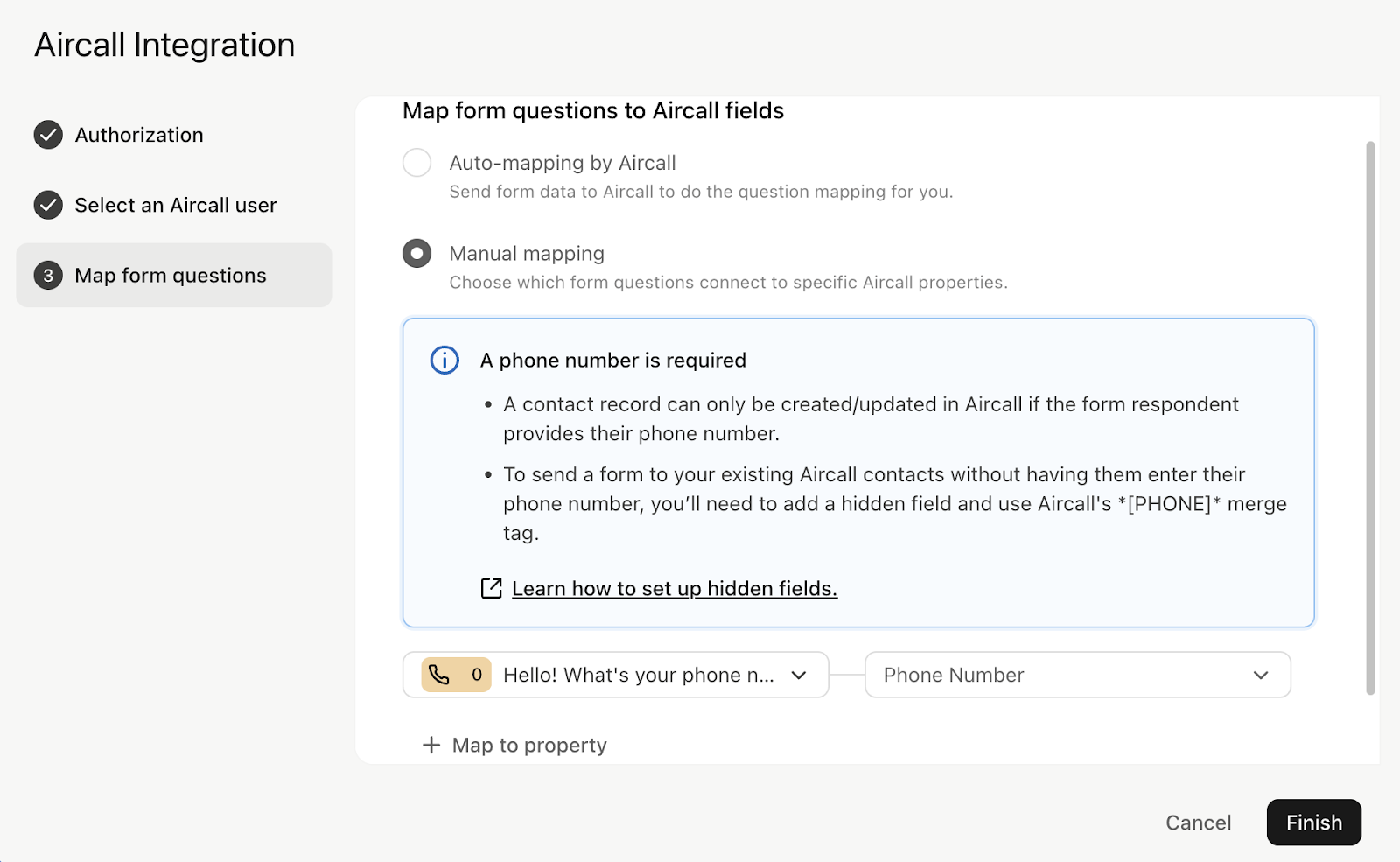
Task: Open the Phone Number Aircall property dropdown
Action: point(1077,675)
